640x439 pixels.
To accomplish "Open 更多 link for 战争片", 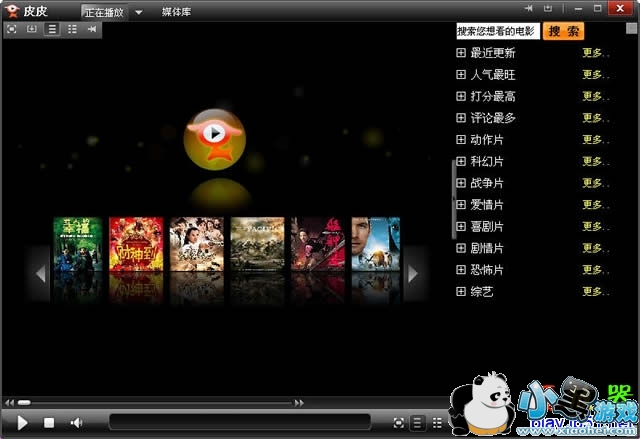I will [x=595, y=183].
